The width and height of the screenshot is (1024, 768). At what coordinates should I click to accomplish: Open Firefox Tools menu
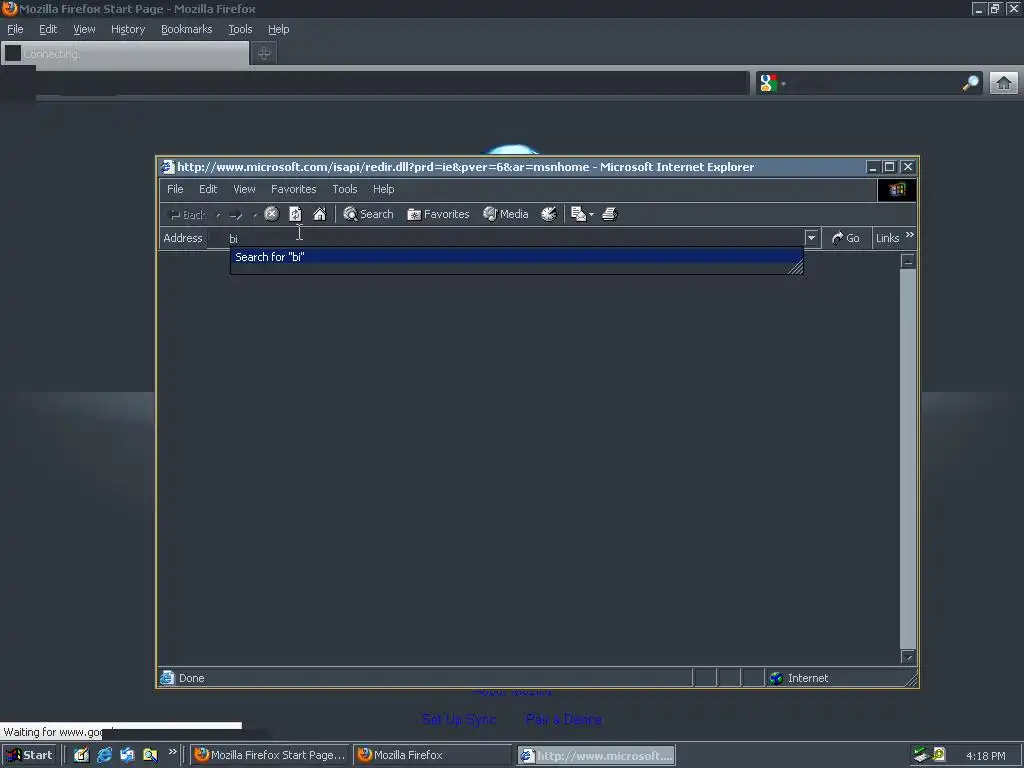point(240,29)
